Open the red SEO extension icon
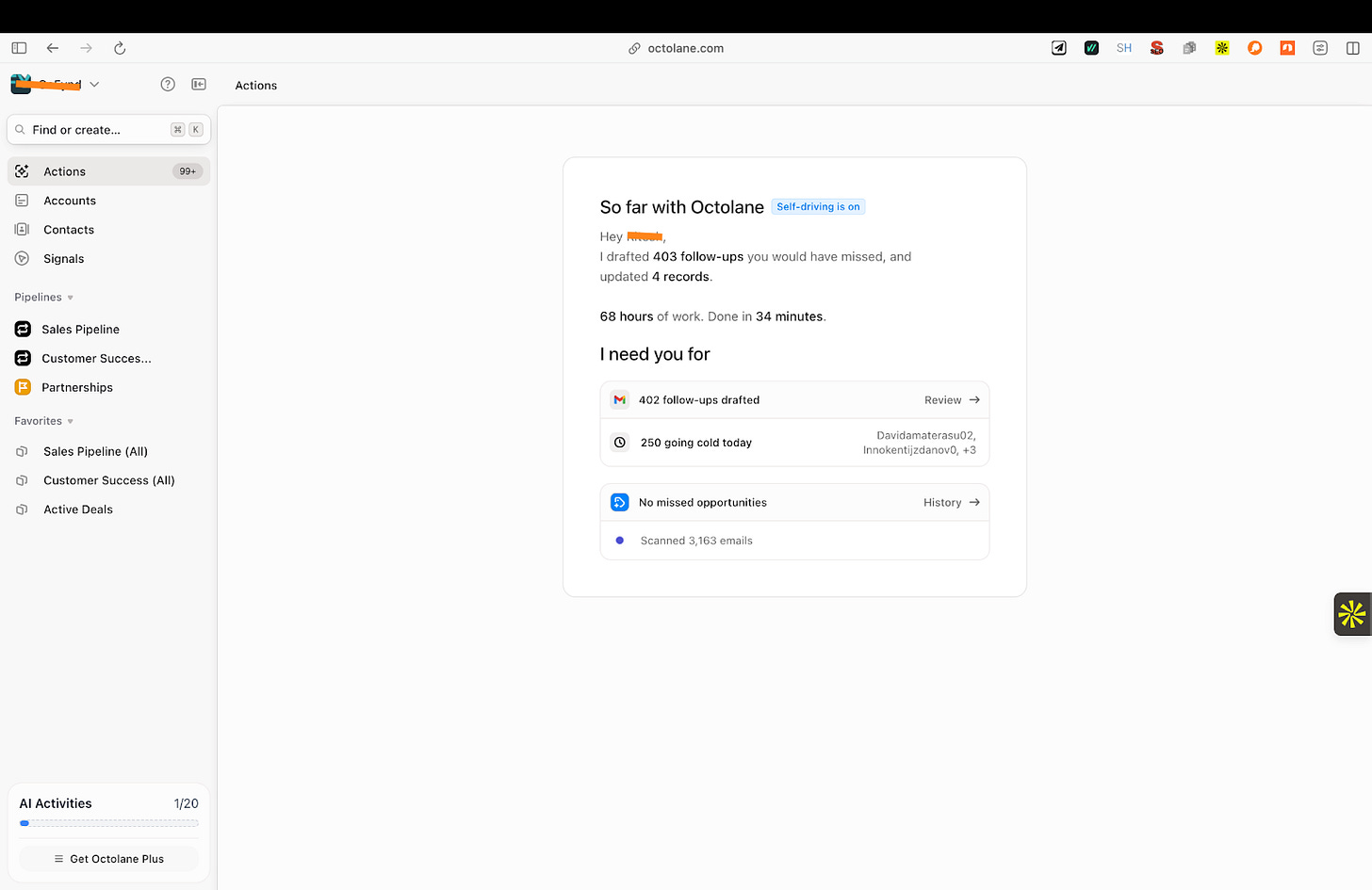This screenshot has width=1372, height=890. point(1157,48)
